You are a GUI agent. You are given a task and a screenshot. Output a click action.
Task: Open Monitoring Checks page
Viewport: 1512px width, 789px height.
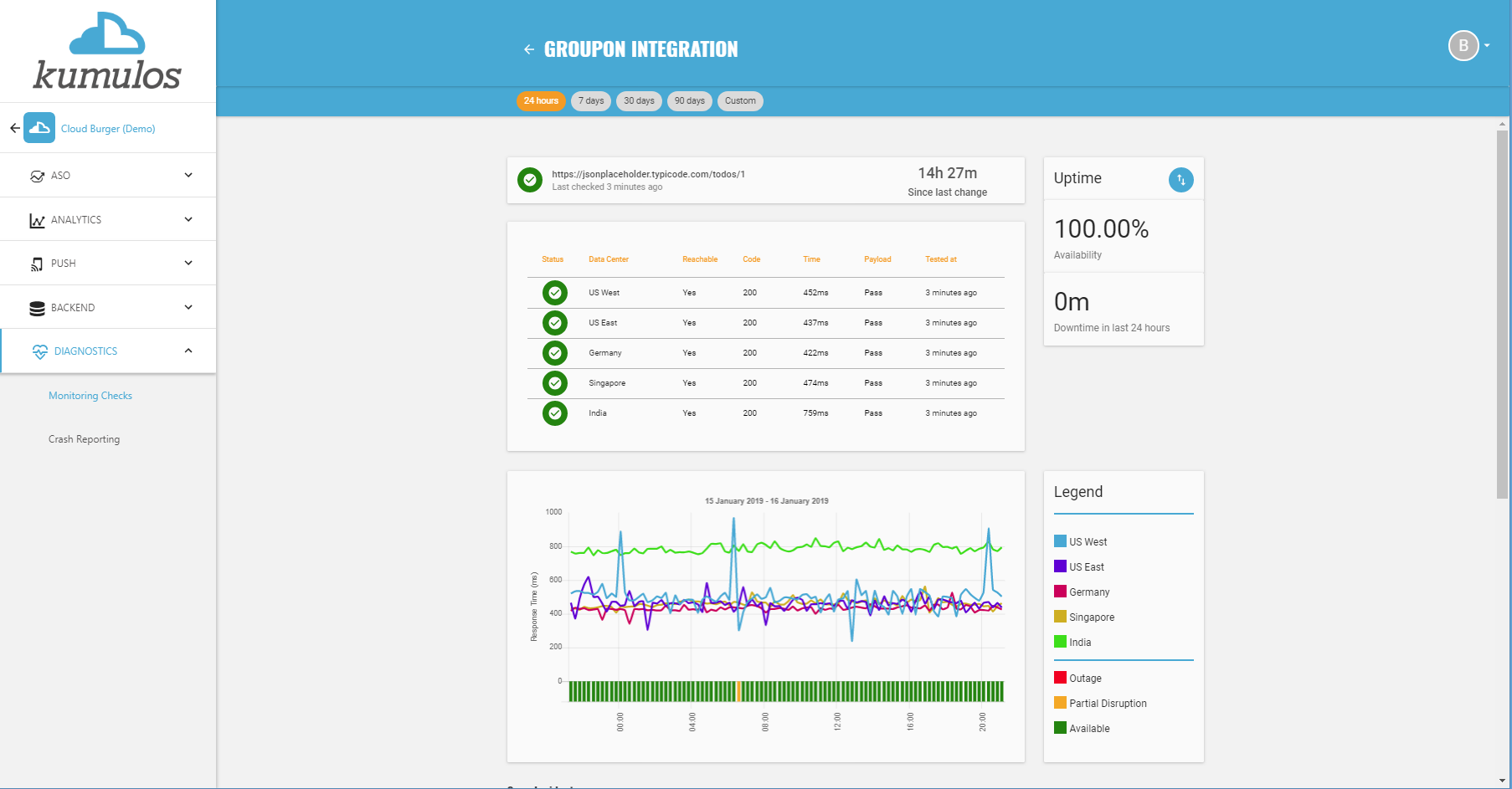tap(90, 396)
